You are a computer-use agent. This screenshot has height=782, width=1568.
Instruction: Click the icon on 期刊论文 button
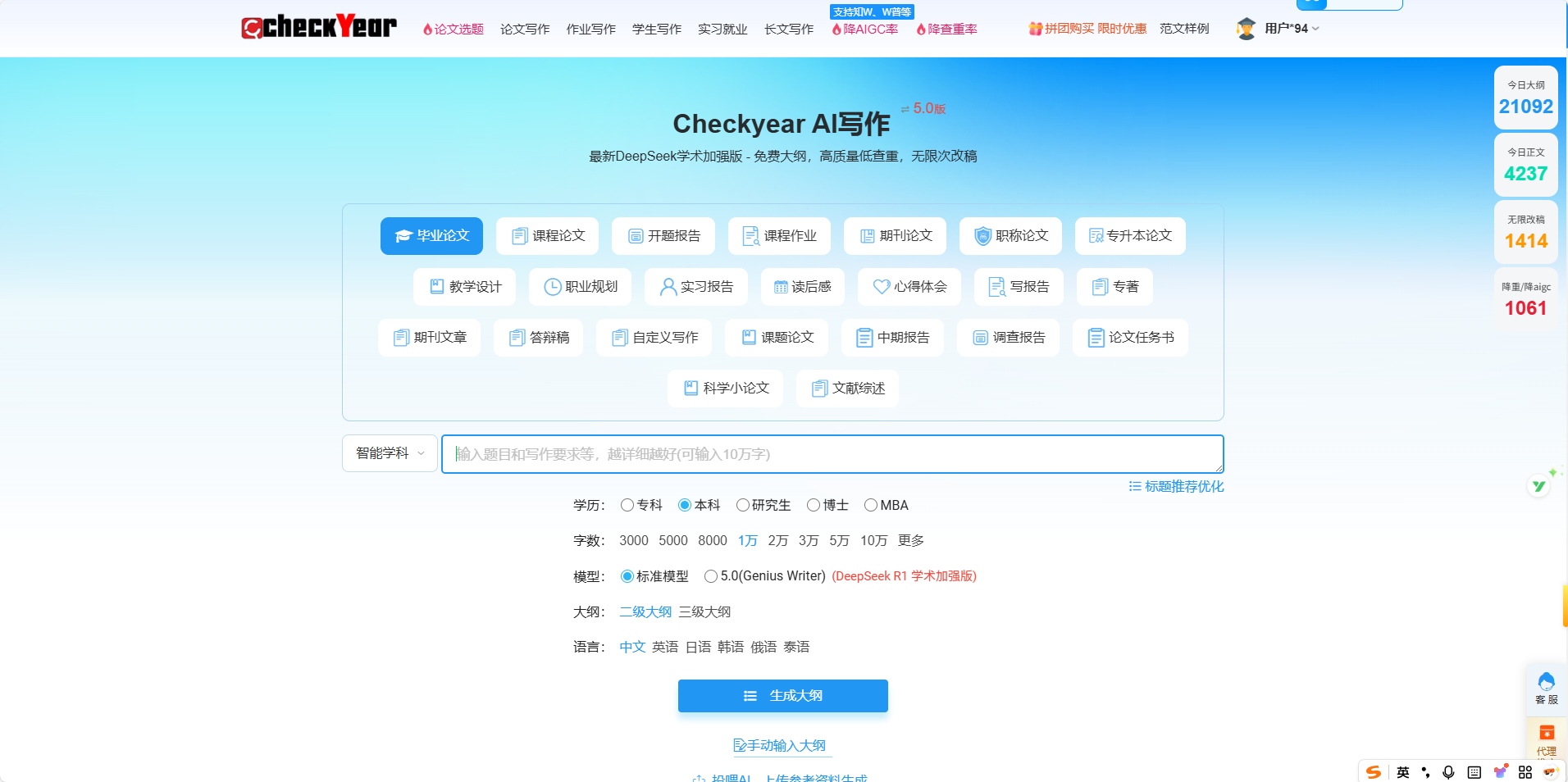pos(867,236)
